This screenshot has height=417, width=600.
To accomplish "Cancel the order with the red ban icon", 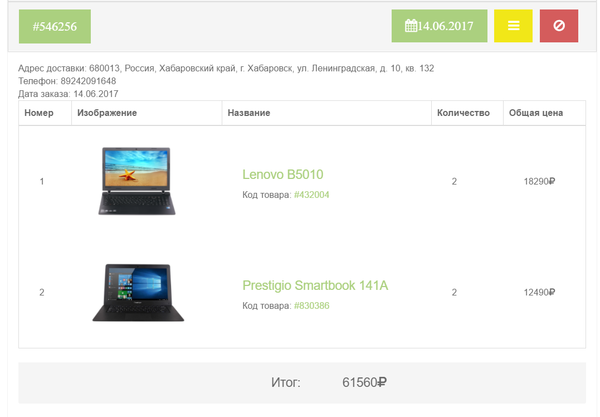I will pyautogui.click(x=559, y=26).
